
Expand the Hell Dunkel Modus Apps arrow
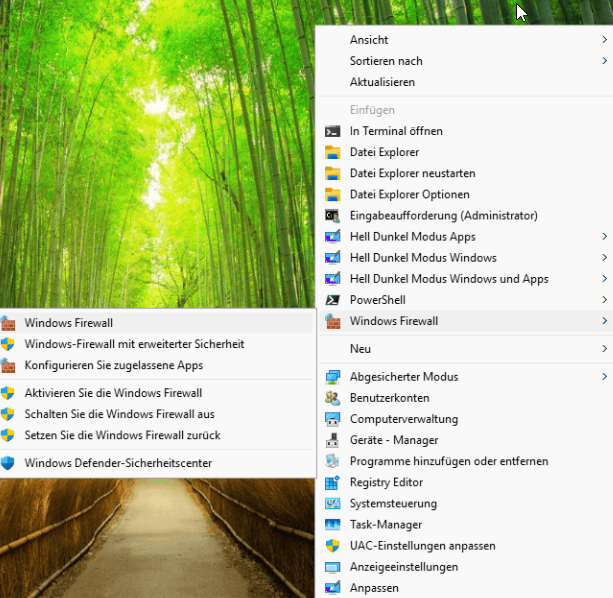tap(604, 237)
